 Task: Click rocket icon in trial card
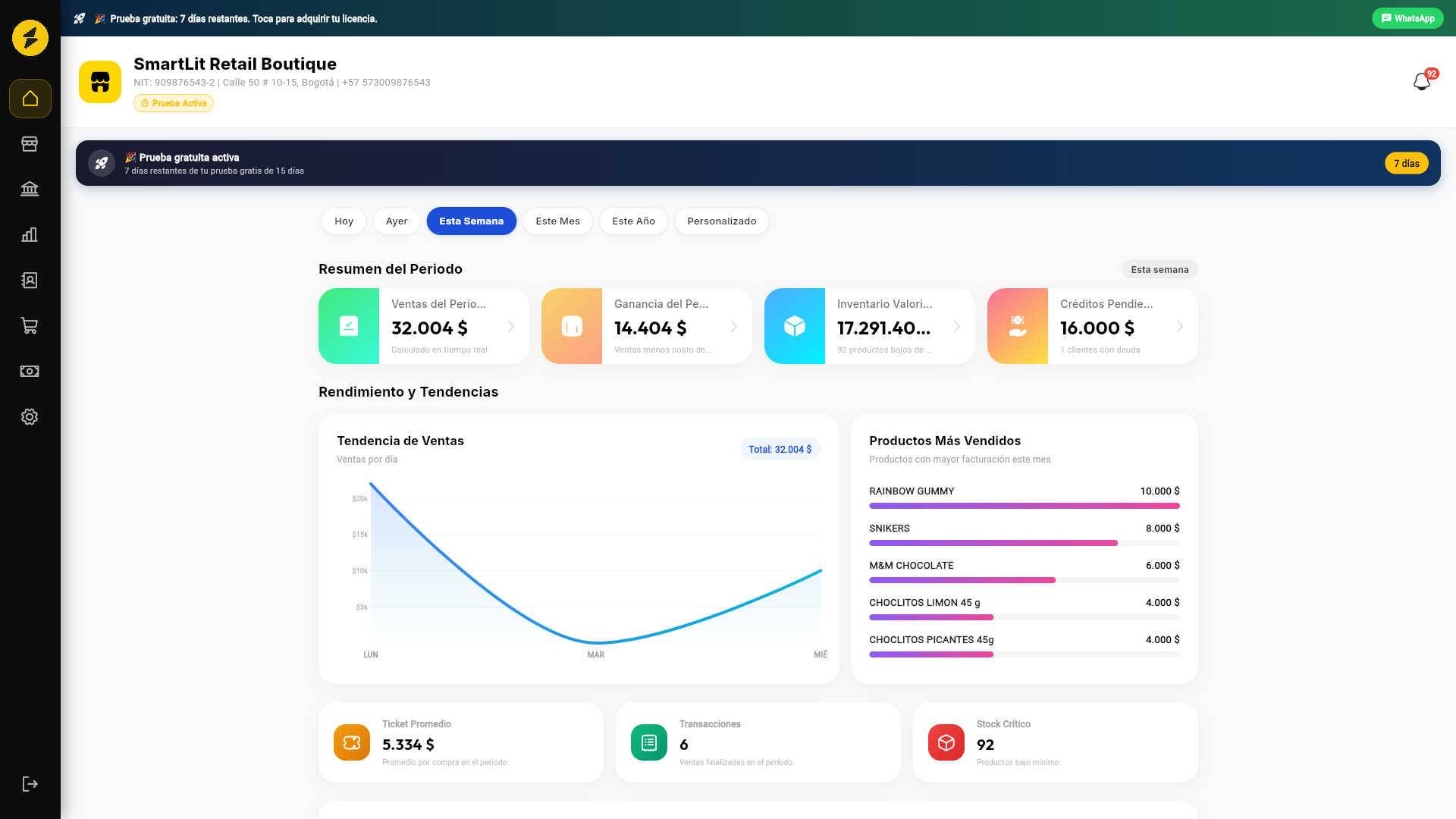(102, 163)
